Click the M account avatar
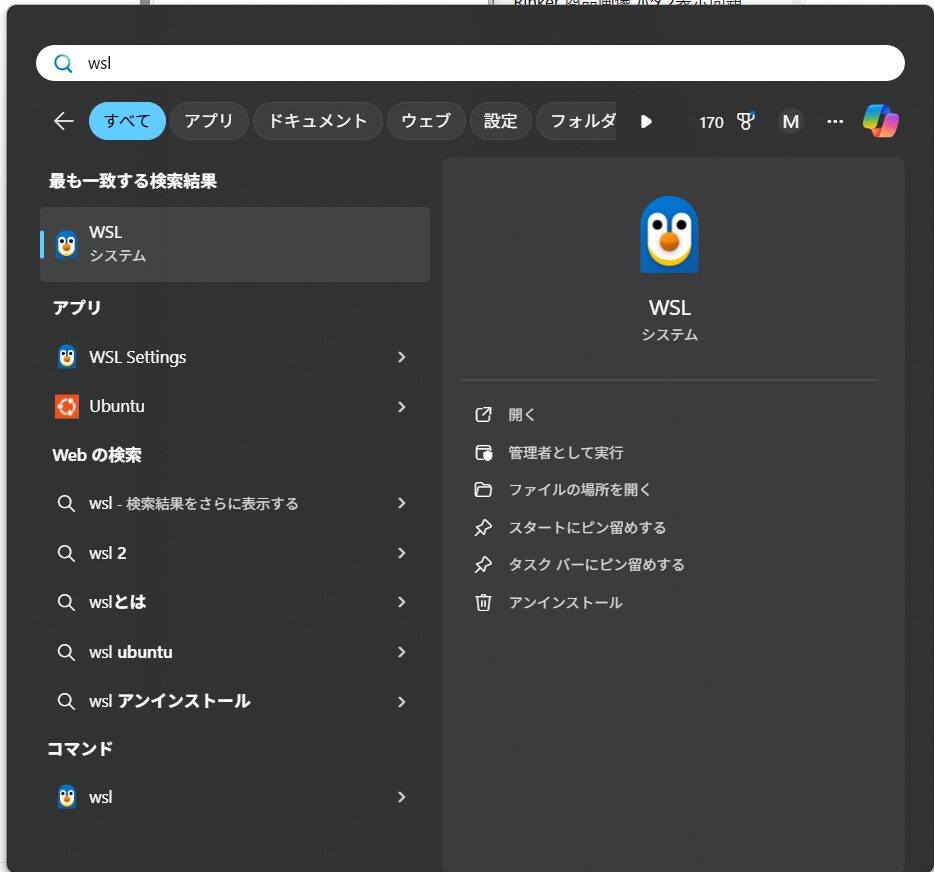This screenshot has height=872, width=934. [x=790, y=122]
